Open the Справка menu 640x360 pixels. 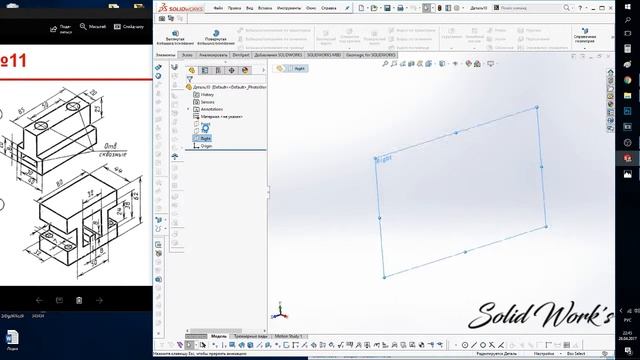[329, 8]
